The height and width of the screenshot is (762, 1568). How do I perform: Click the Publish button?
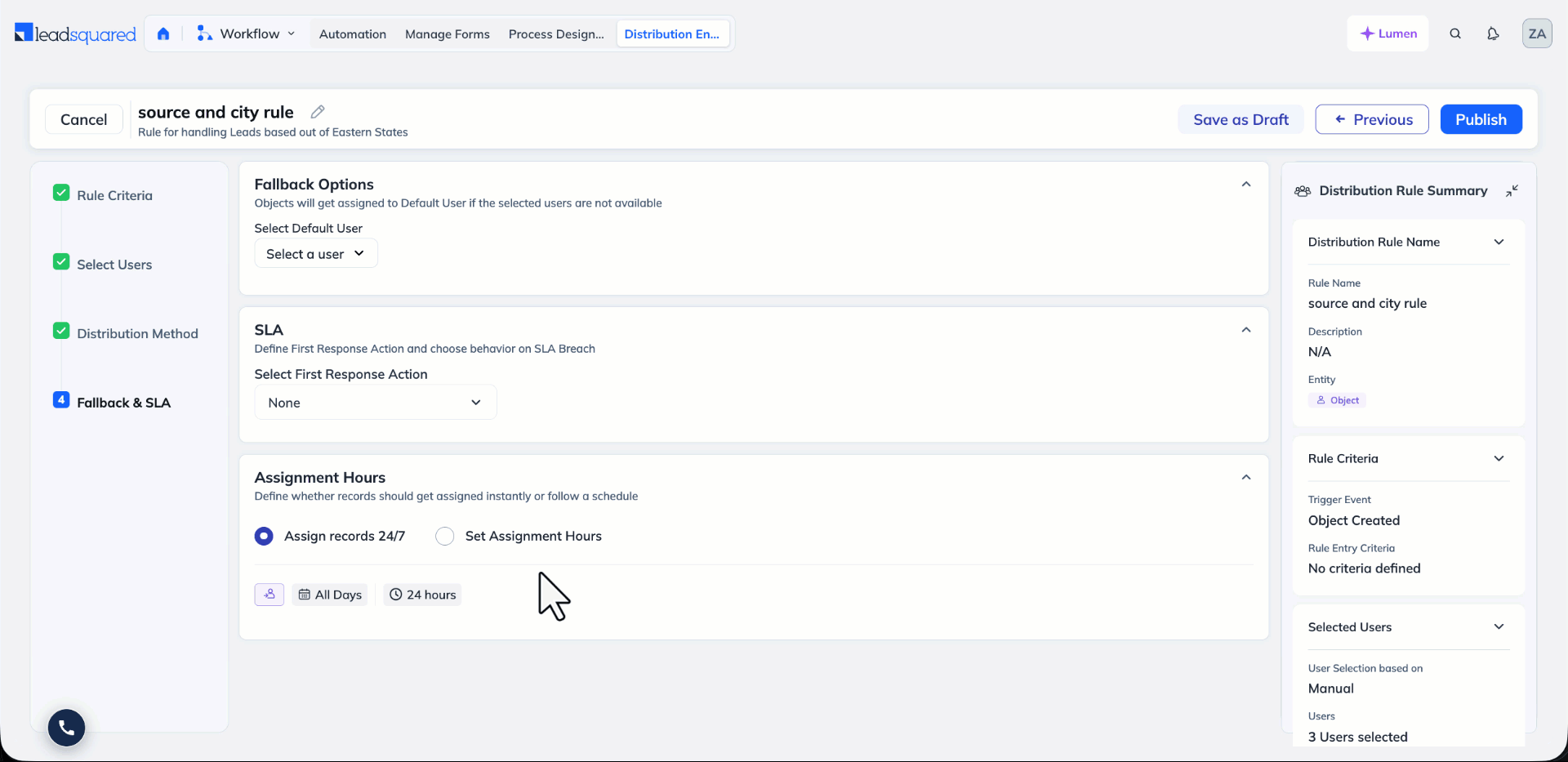pos(1481,119)
